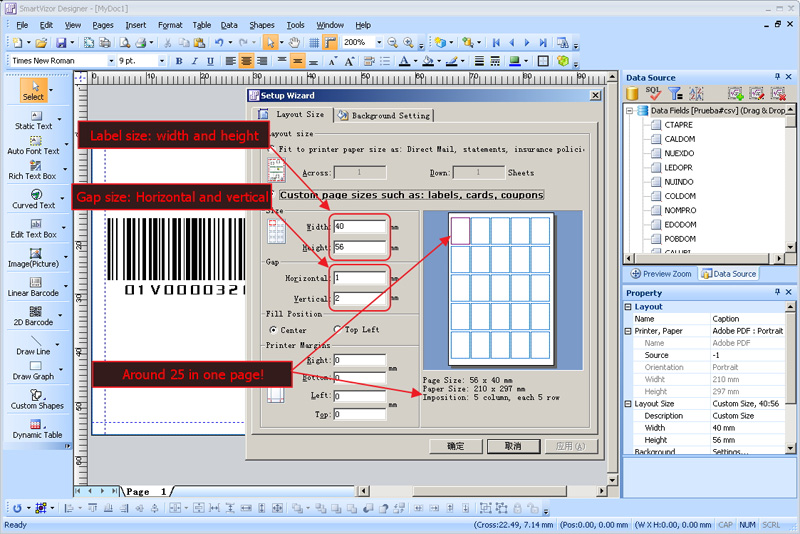Screen dimensions: 800x534
Task: Pick the Rich Text Box tool
Action: [x=33, y=171]
